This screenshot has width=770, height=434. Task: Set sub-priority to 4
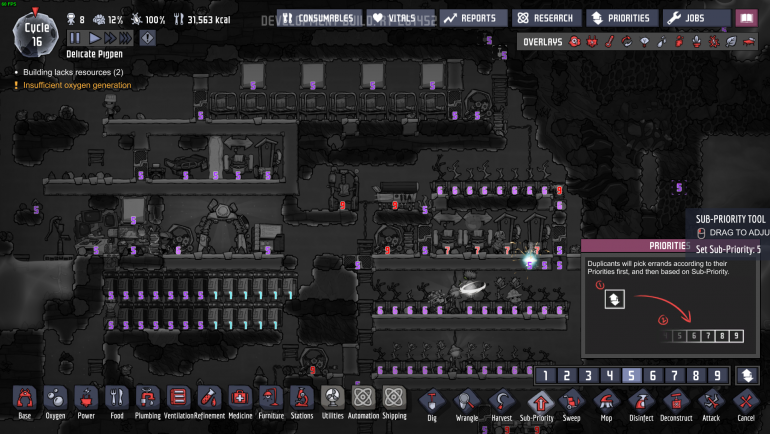610,376
